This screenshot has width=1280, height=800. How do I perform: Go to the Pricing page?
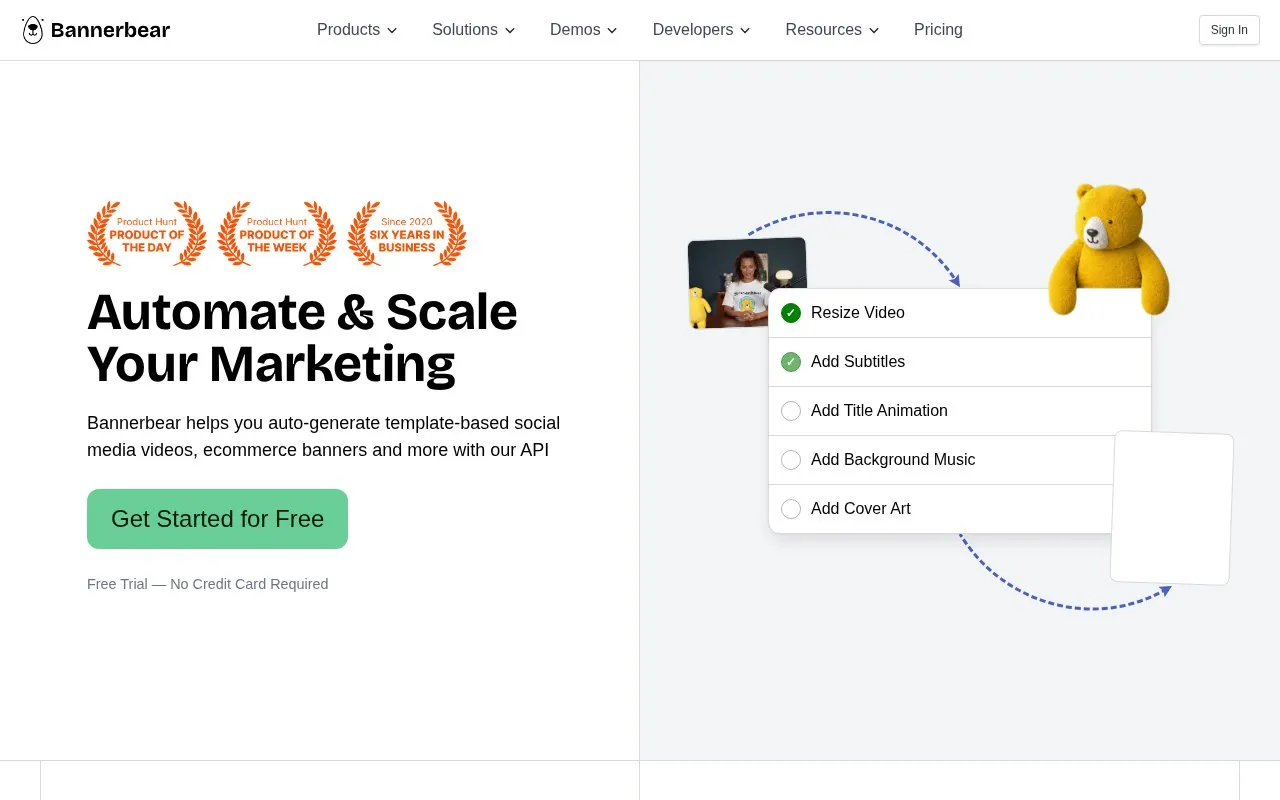point(938,30)
